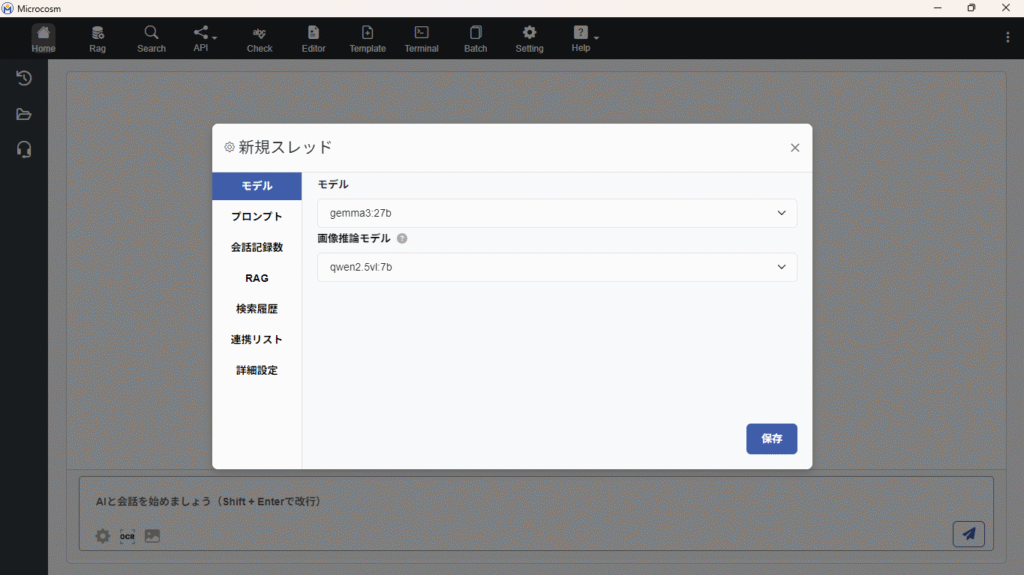The height and width of the screenshot is (575, 1024).
Task: Click the headset icon in left sidebar
Action: point(24,149)
